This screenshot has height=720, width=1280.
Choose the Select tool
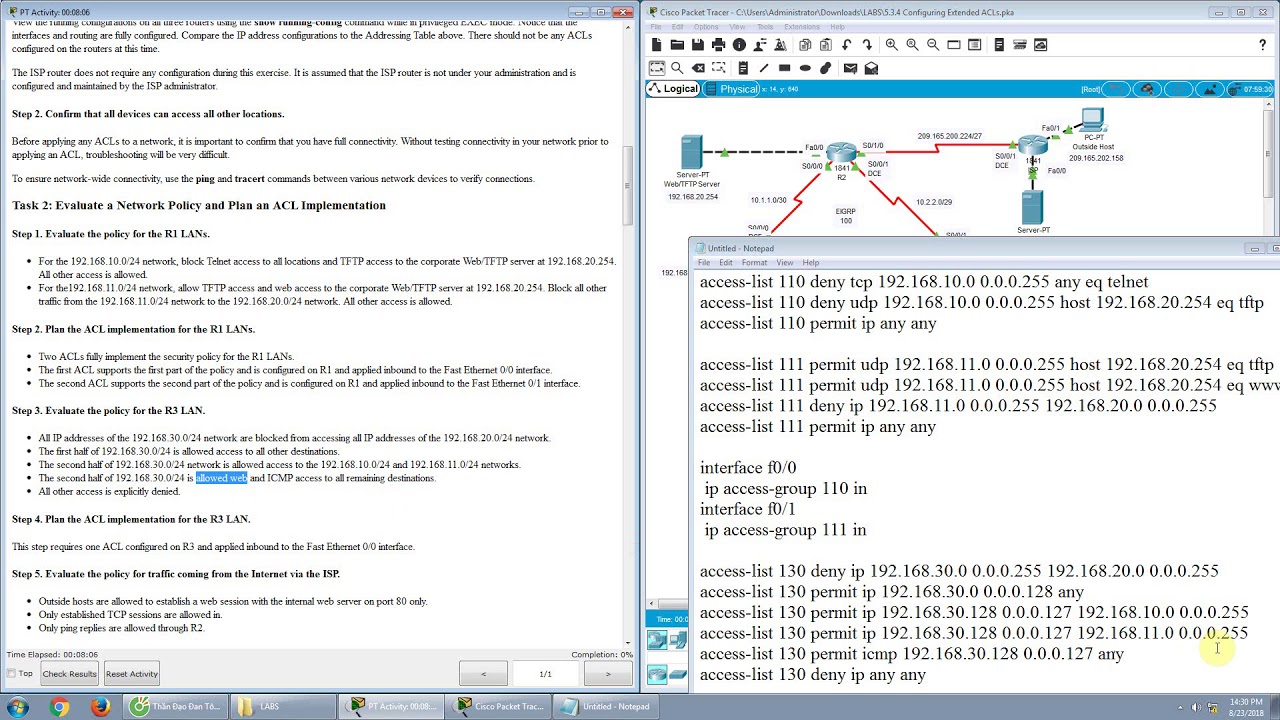[657, 68]
